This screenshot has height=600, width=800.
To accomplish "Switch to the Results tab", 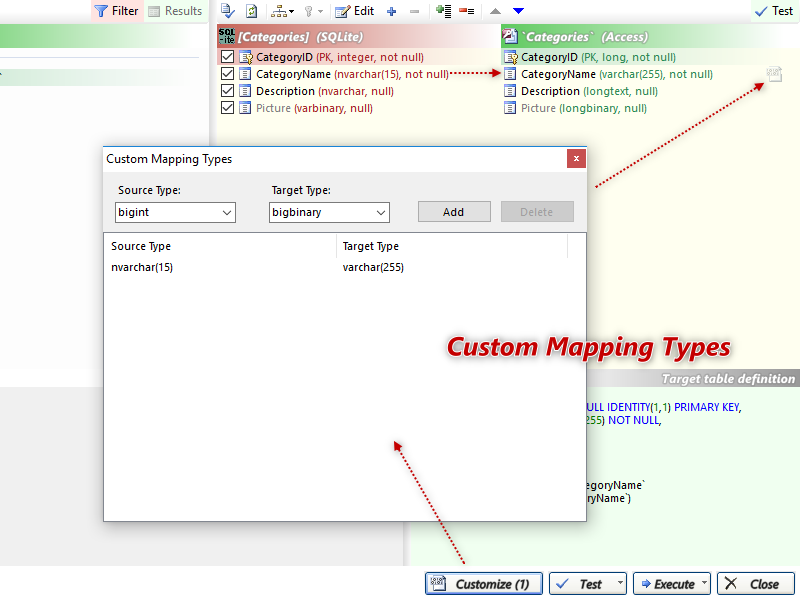I will click(x=175, y=11).
